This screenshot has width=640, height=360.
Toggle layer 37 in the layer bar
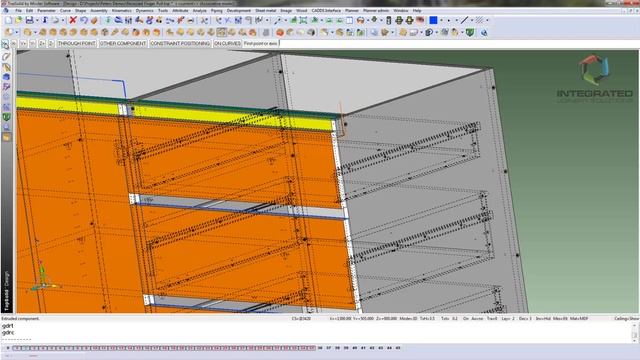click(x=329, y=348)
